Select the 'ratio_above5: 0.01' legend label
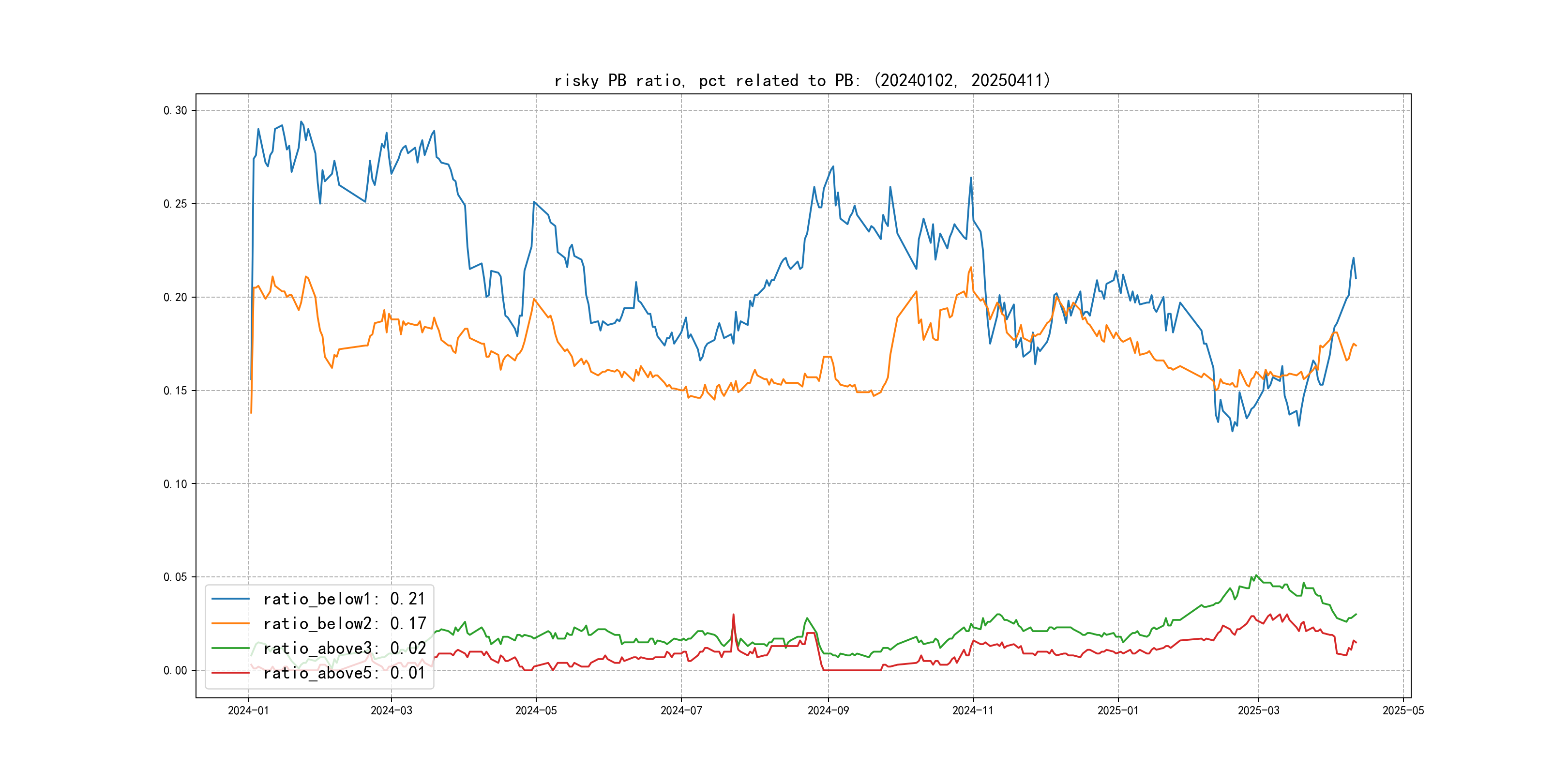 pos(344,673)
